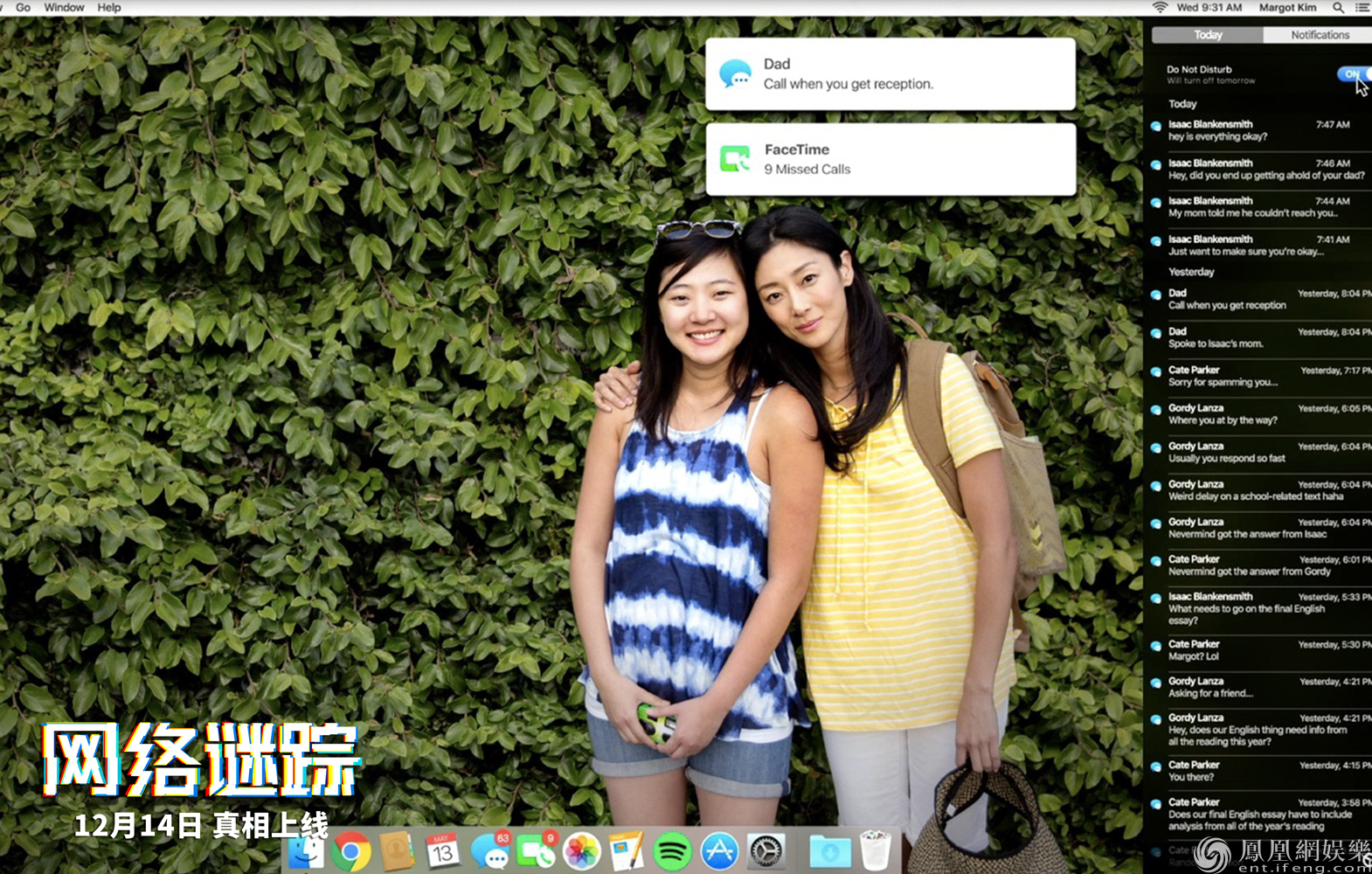Open the Photos app in dock
The height and width of the screenshot is (874, 1372).
tap(581, 851)
